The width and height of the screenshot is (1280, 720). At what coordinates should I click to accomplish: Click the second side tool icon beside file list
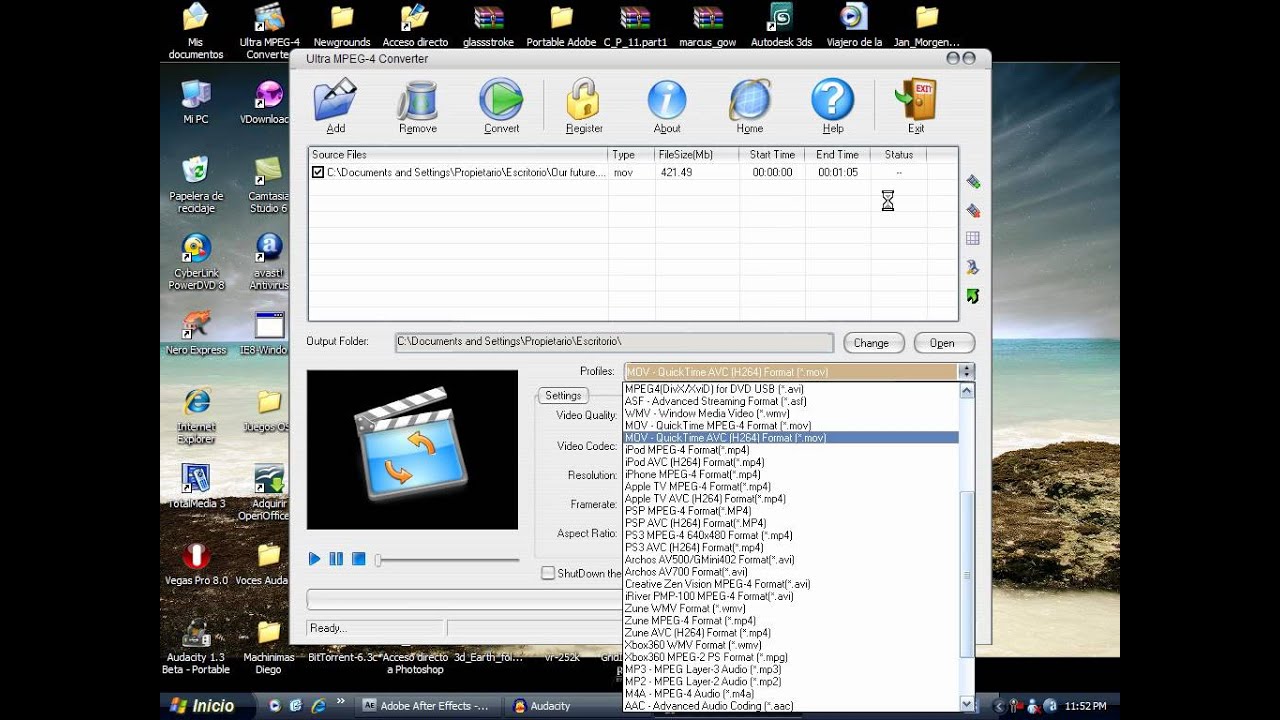[x=972, y=210]
